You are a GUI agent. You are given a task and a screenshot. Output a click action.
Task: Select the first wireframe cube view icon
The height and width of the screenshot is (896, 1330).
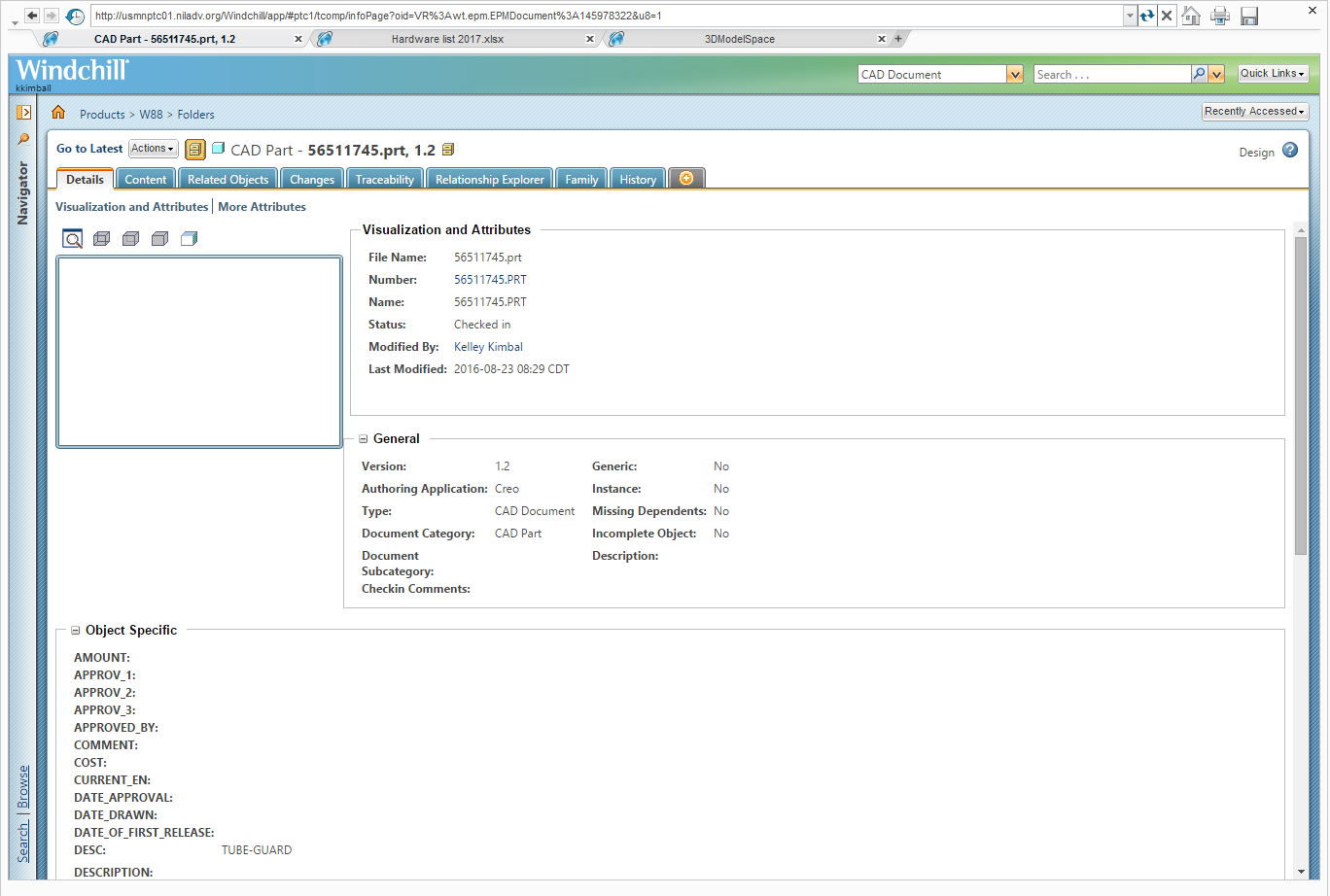101,238
